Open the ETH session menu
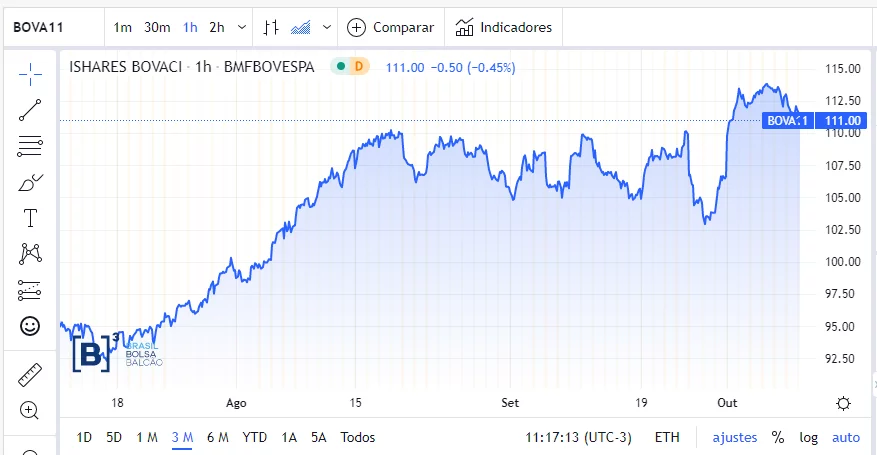This screenshot has width=877, height=455. 667,438
